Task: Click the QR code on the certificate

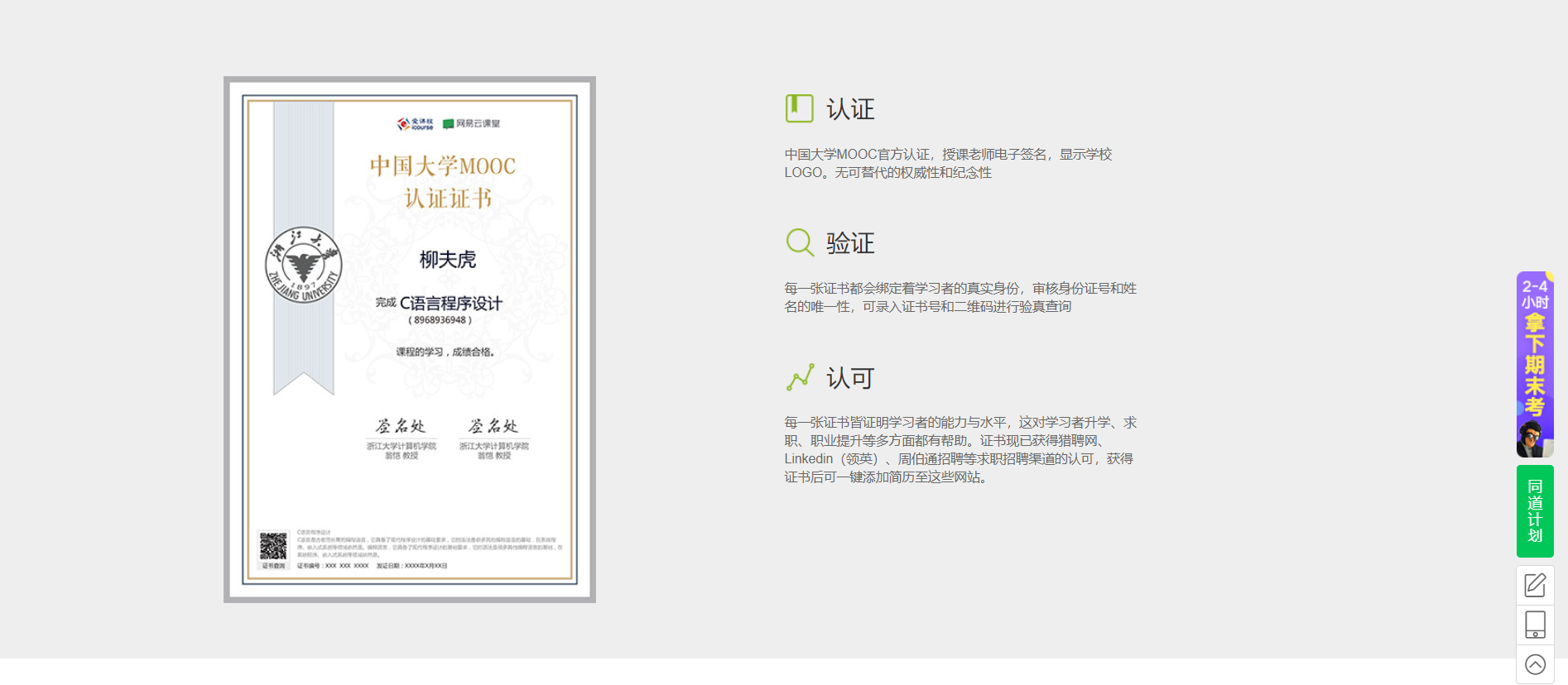Action: (273, 546)
